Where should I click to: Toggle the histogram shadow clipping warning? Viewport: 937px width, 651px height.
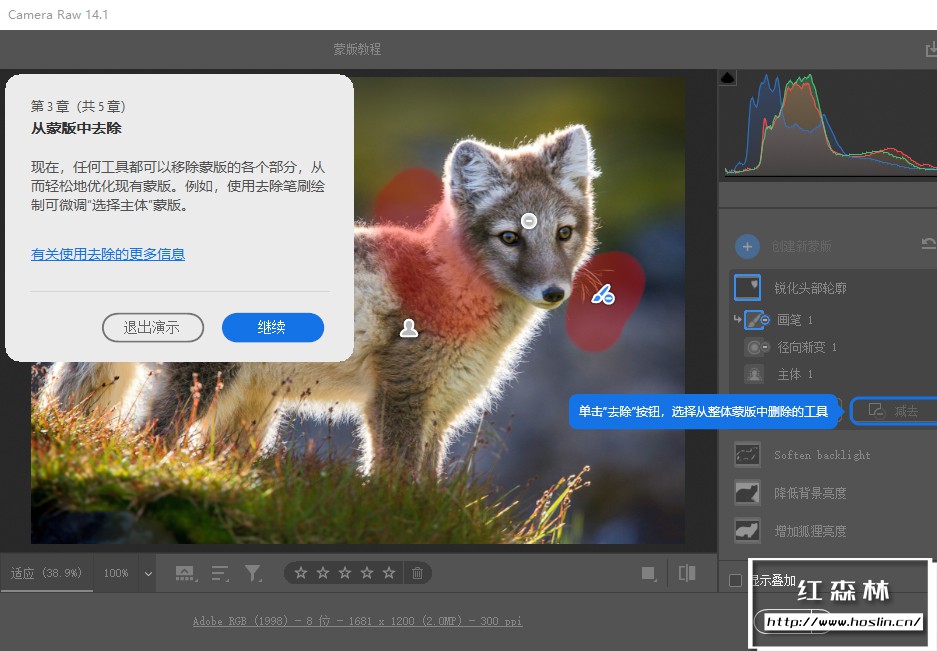pyautogui.click(x=727, y=78)
